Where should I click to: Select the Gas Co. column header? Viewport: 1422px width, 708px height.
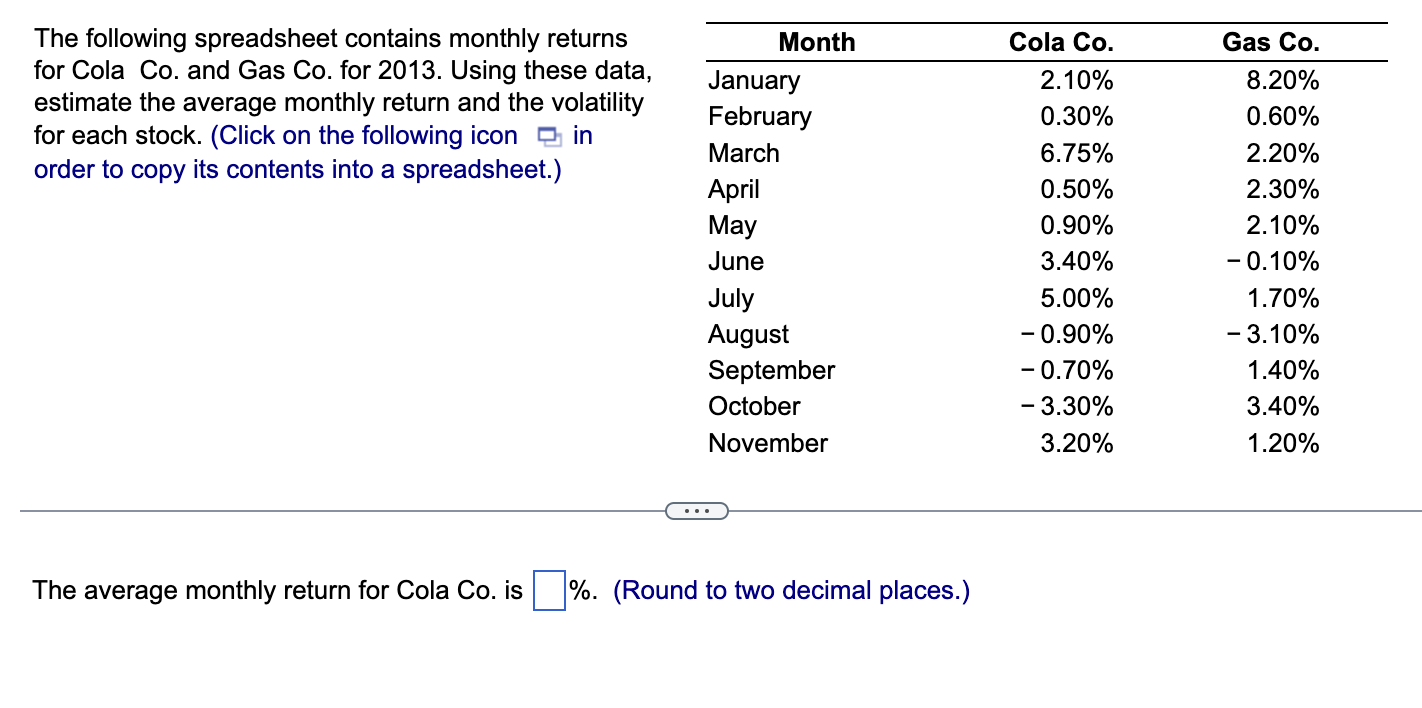pos(1270,42)
